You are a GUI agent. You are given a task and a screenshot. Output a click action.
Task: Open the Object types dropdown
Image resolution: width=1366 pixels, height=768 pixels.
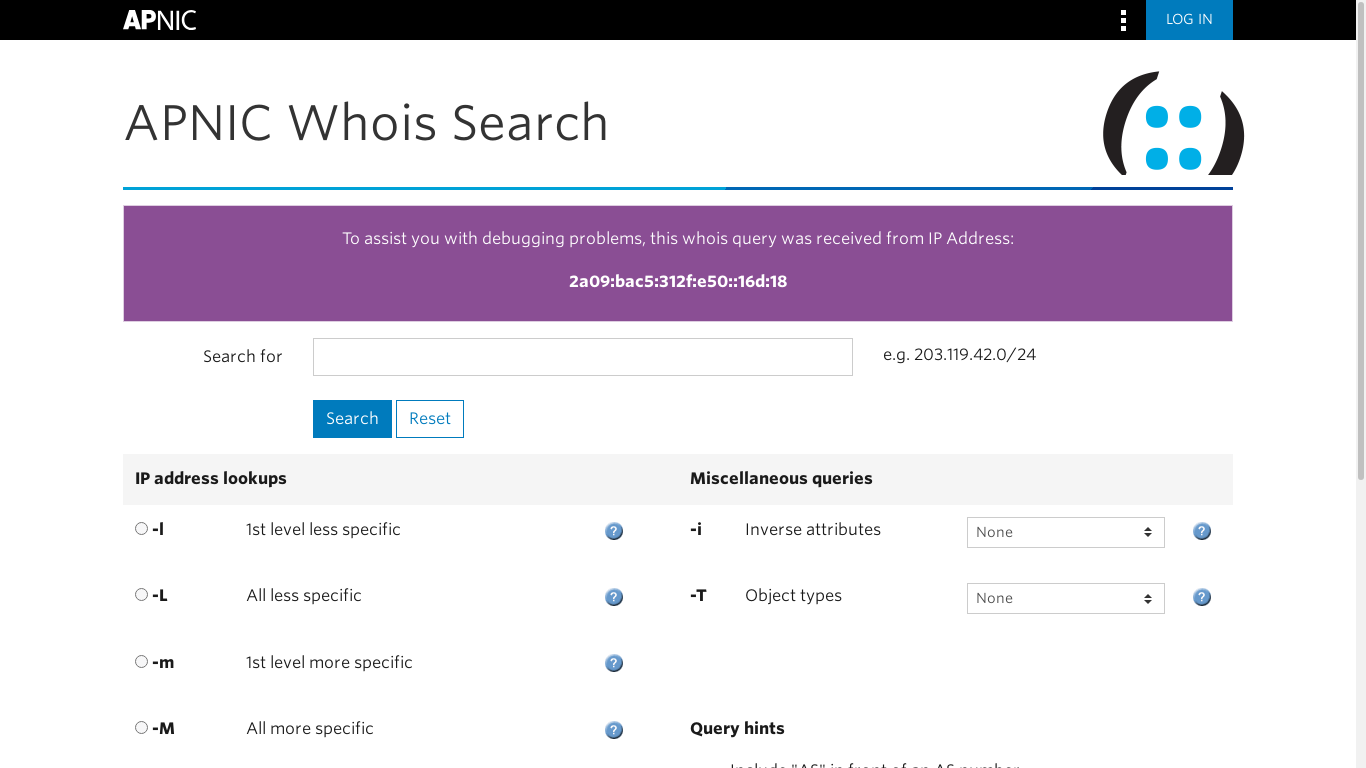point(1066,598)
